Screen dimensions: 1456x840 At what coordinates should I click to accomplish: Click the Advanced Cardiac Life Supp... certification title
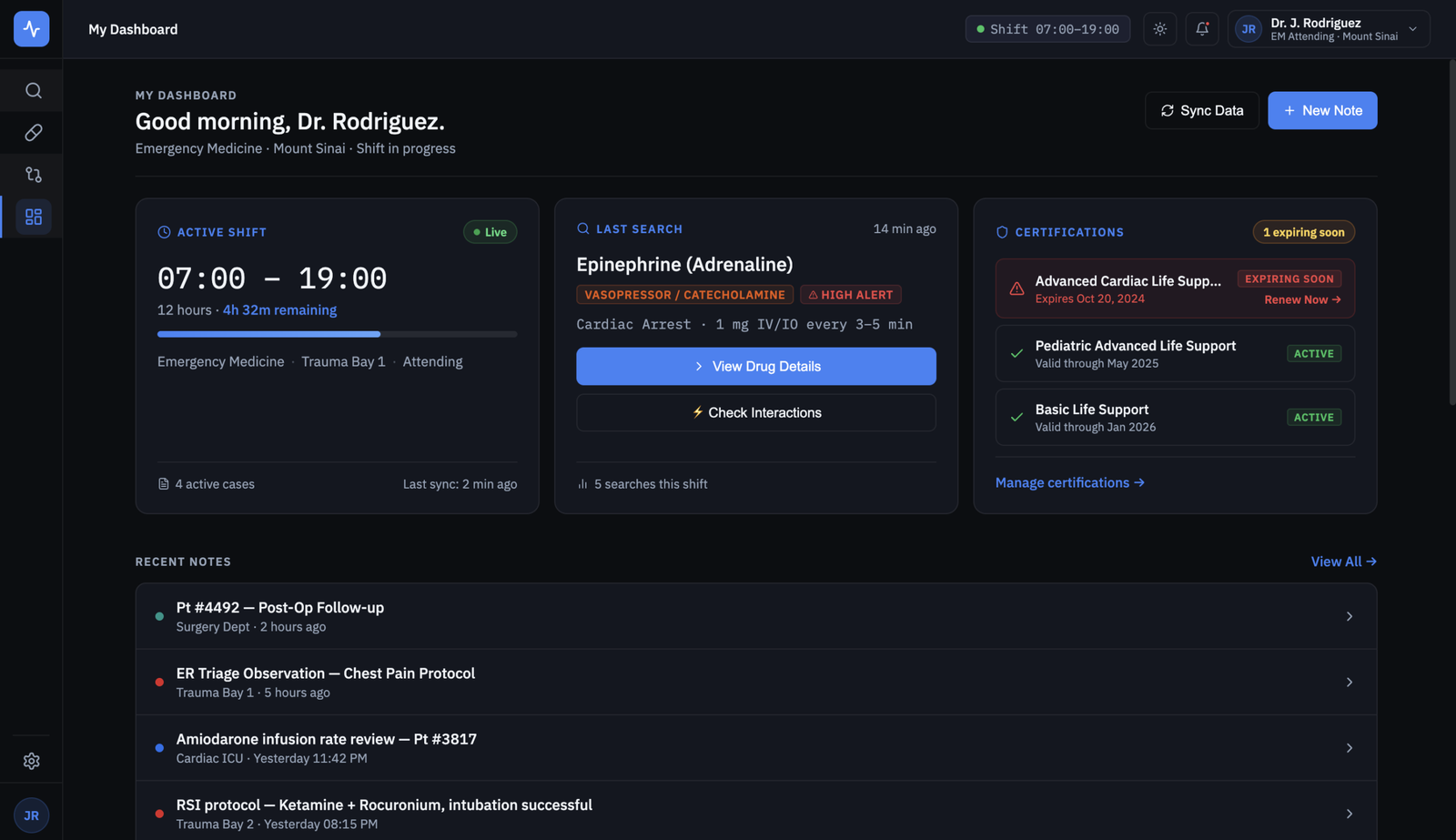pos(1127,281)
